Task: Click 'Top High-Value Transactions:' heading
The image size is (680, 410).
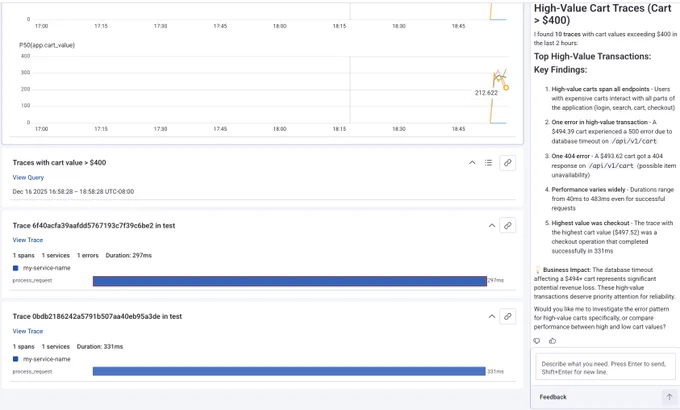Action: coord(592,56)
